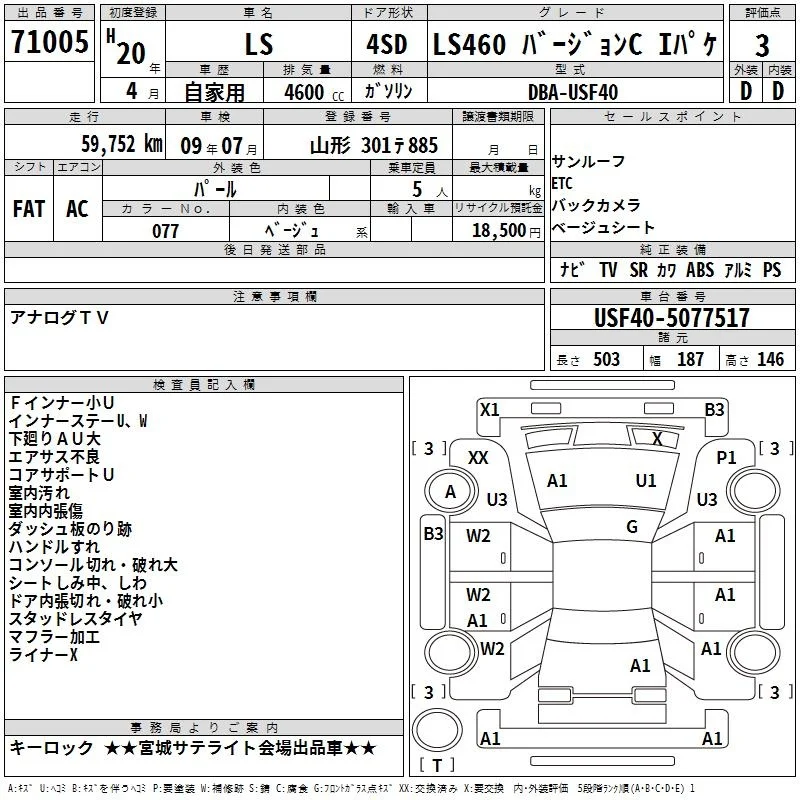Select the recycle deposit 18,500円 field
The width and height of the screenshot is (800, 800).
(498, 230)
